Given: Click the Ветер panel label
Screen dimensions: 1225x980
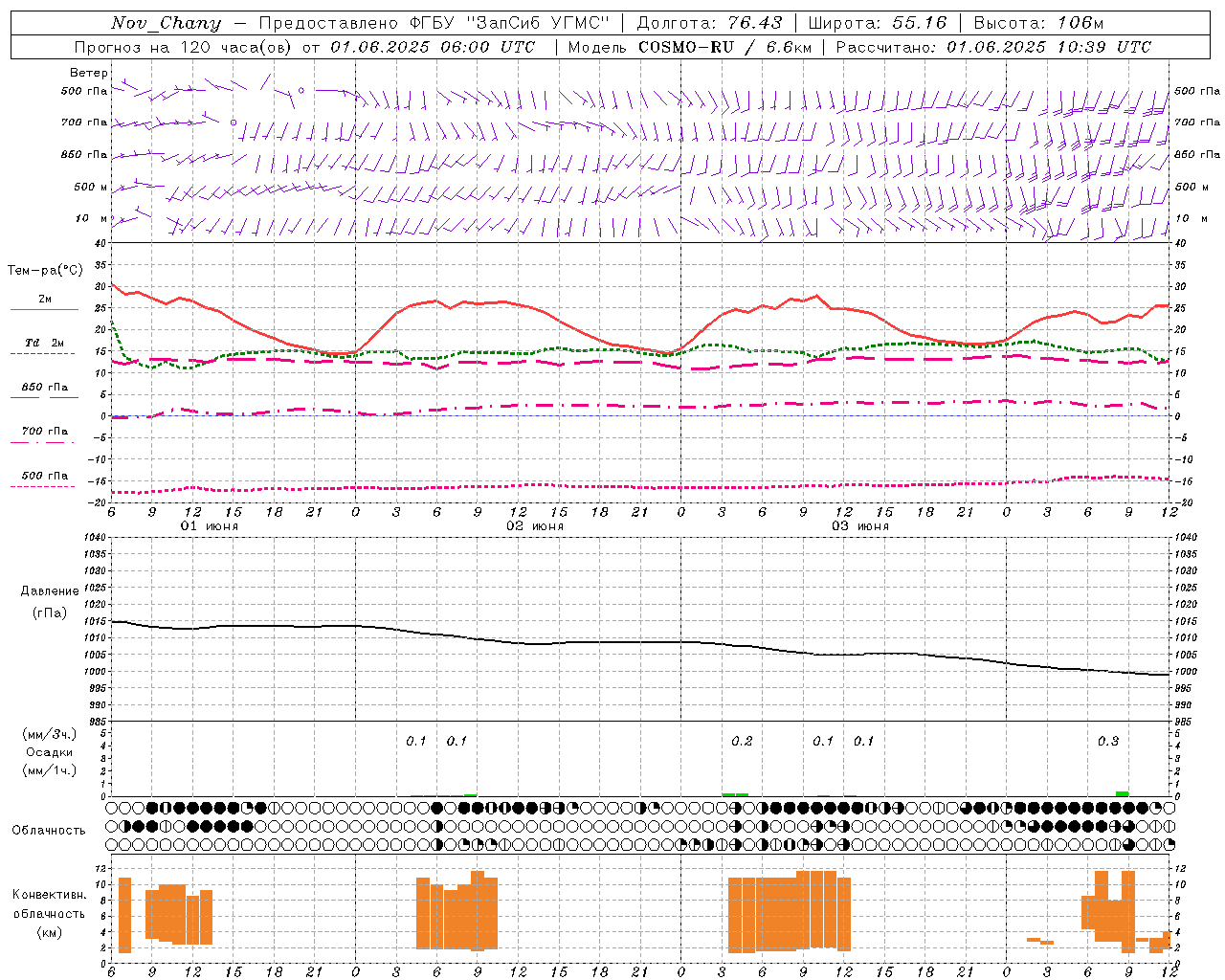Looking at the screenshot, I should click(88, 73).
